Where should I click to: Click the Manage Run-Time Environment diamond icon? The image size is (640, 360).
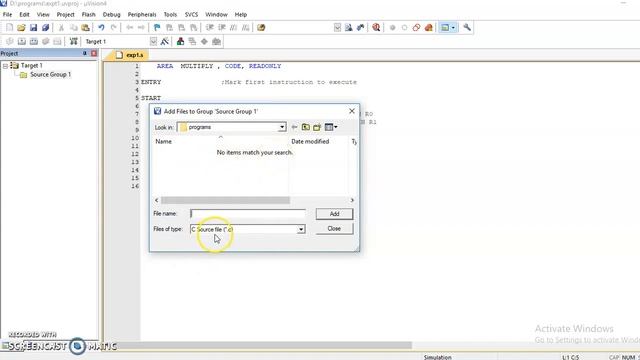(204, 42)
